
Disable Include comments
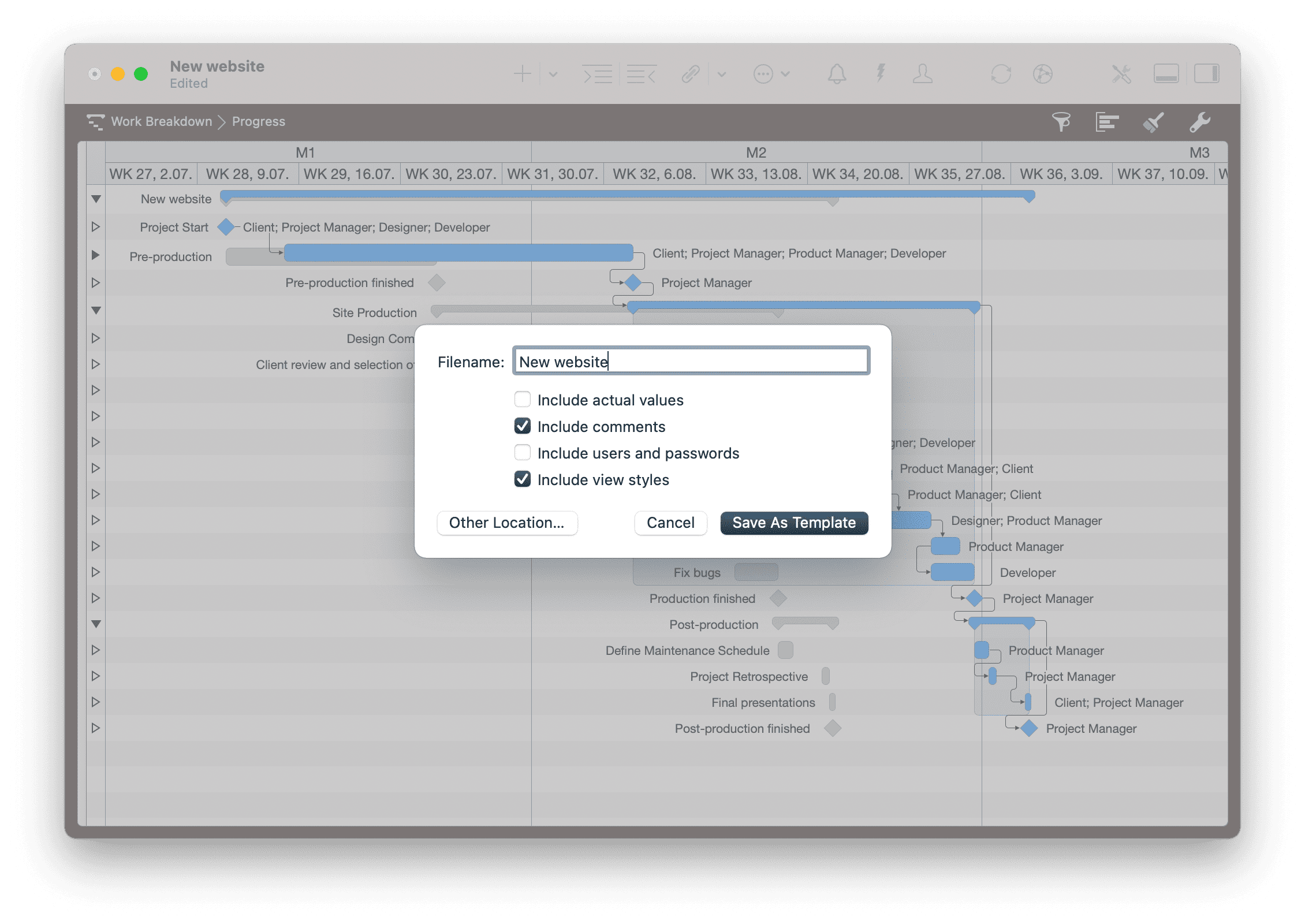[522, 426]
